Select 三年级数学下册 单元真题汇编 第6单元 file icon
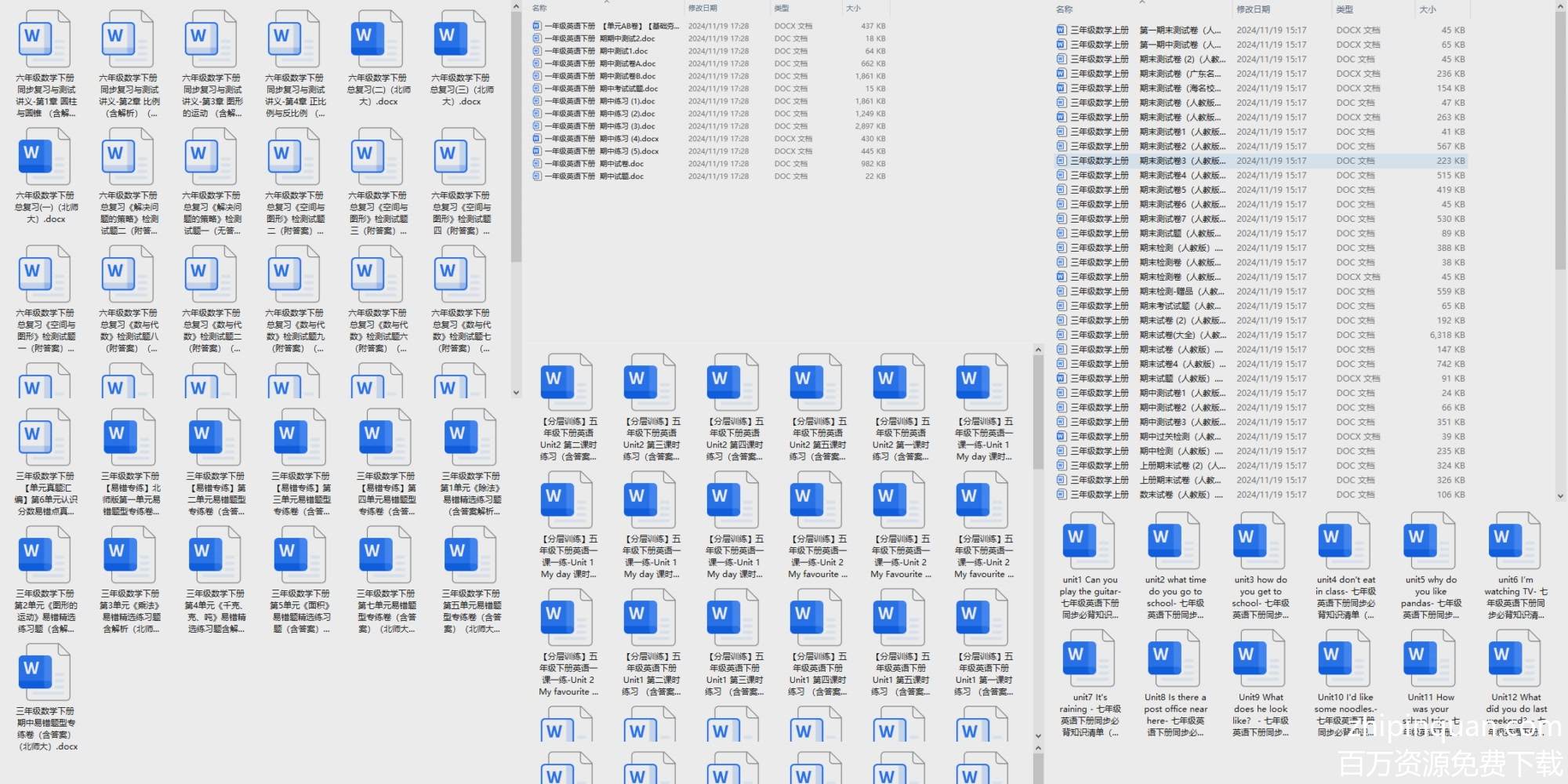 click(45, 437)
